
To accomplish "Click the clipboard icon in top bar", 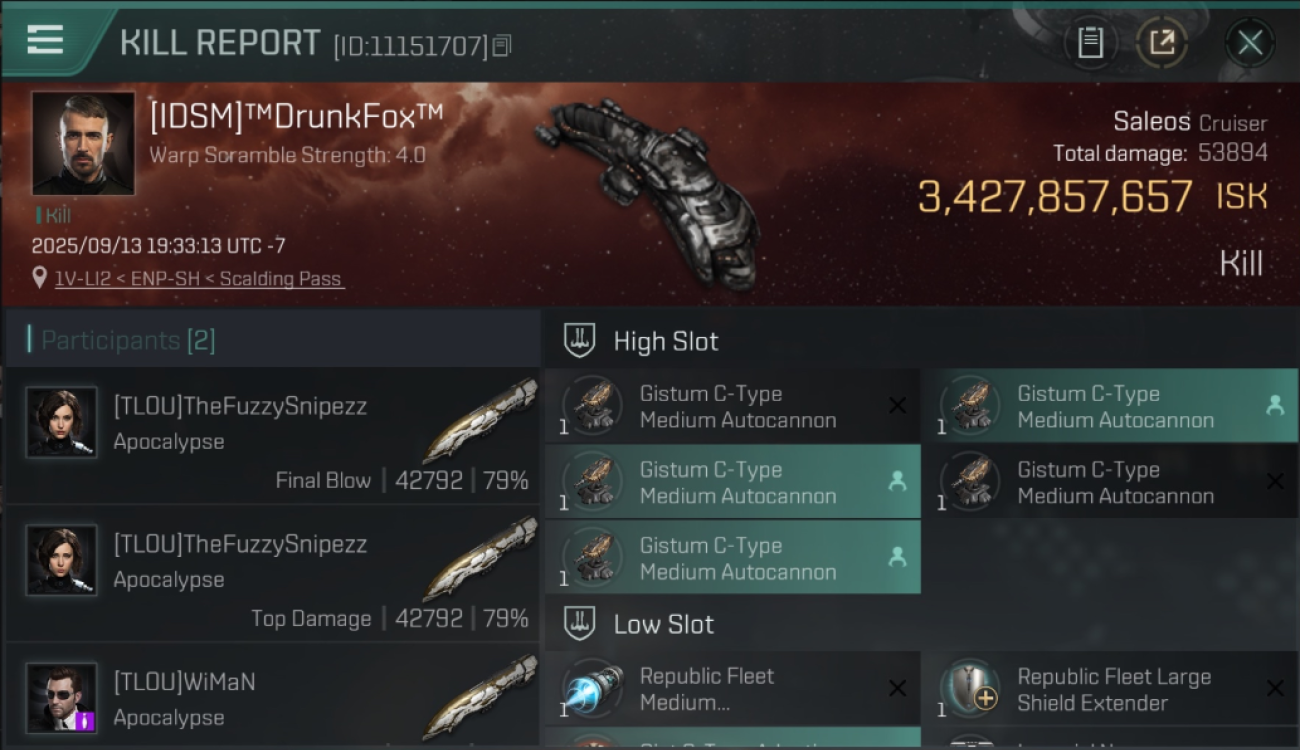I will 1090,43.
